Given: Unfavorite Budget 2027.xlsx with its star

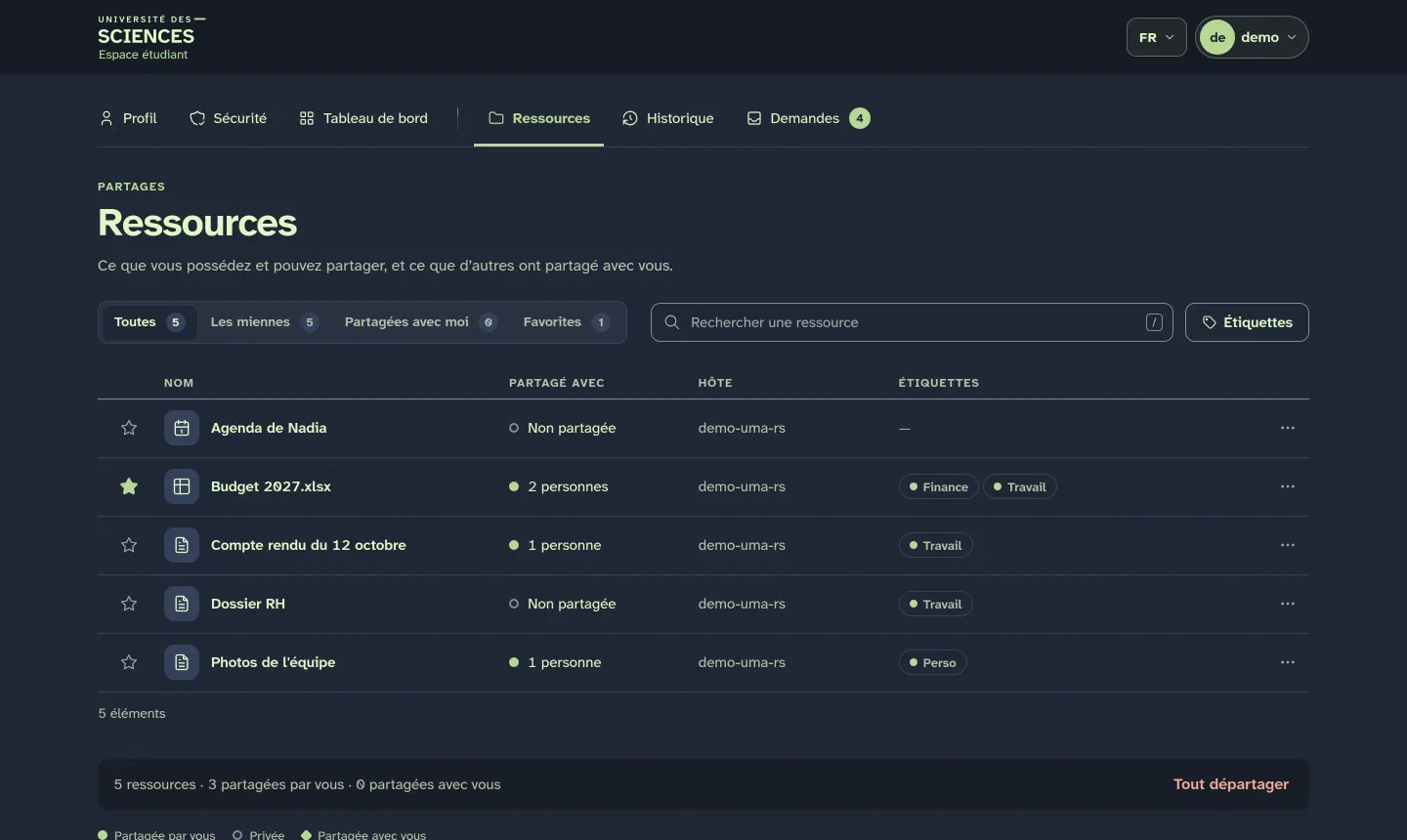Looking at the screenshot, I should [x=129, y=486].
